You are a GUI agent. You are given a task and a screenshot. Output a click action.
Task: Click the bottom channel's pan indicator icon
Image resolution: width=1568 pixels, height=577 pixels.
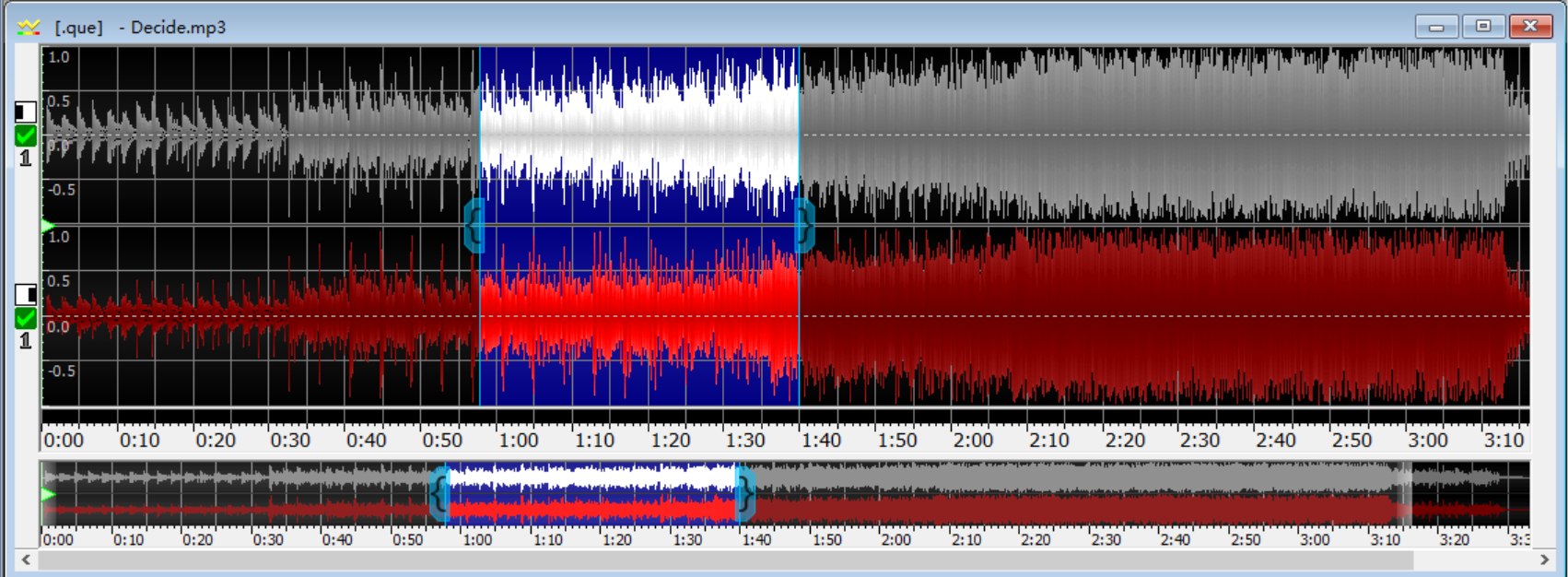pyautogui.click(x=26, y=295)
